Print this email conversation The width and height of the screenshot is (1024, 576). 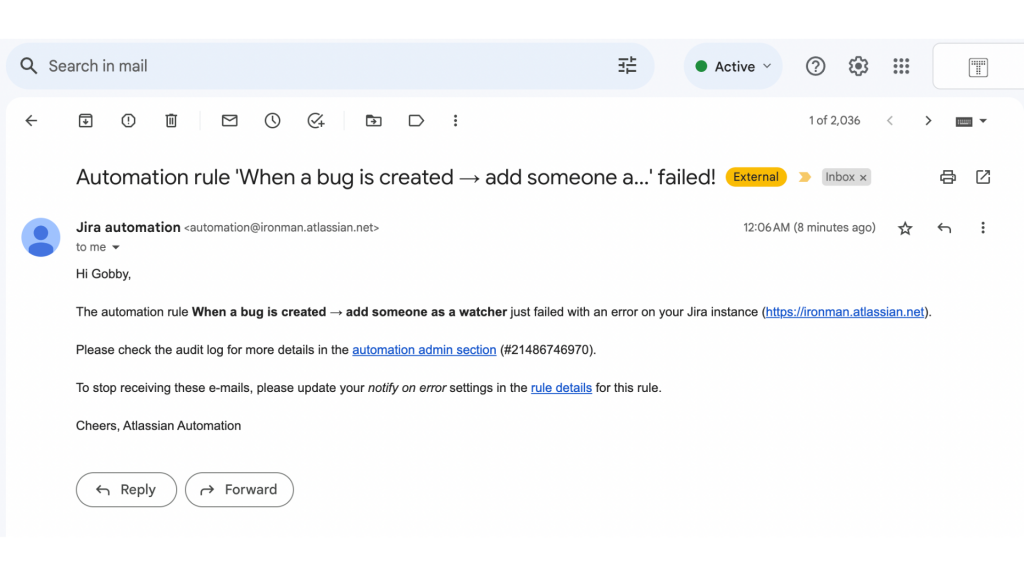click(948, 177)
